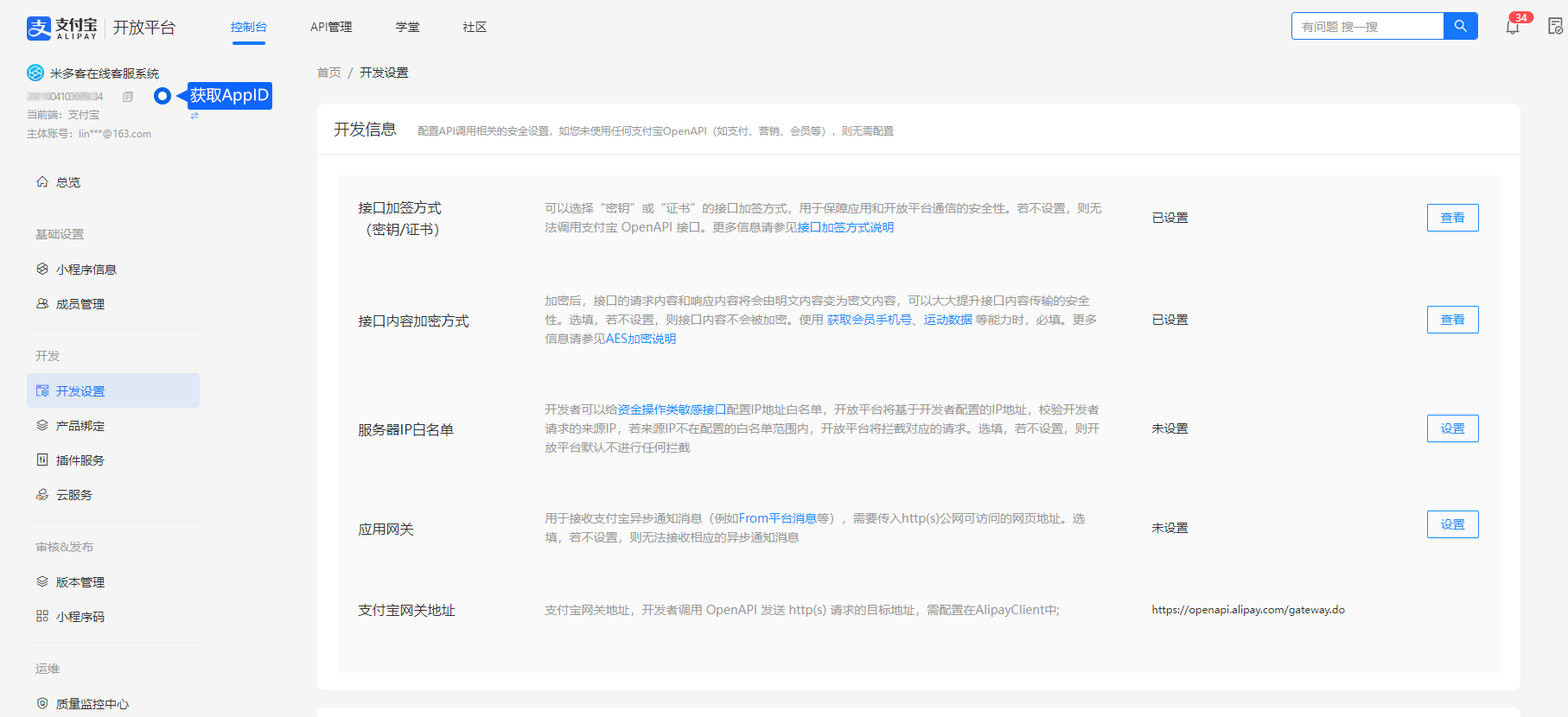The width and height of the screenshot is (1568, 717).
Task: Open the 学堂 tab
Action: (407, 27)
